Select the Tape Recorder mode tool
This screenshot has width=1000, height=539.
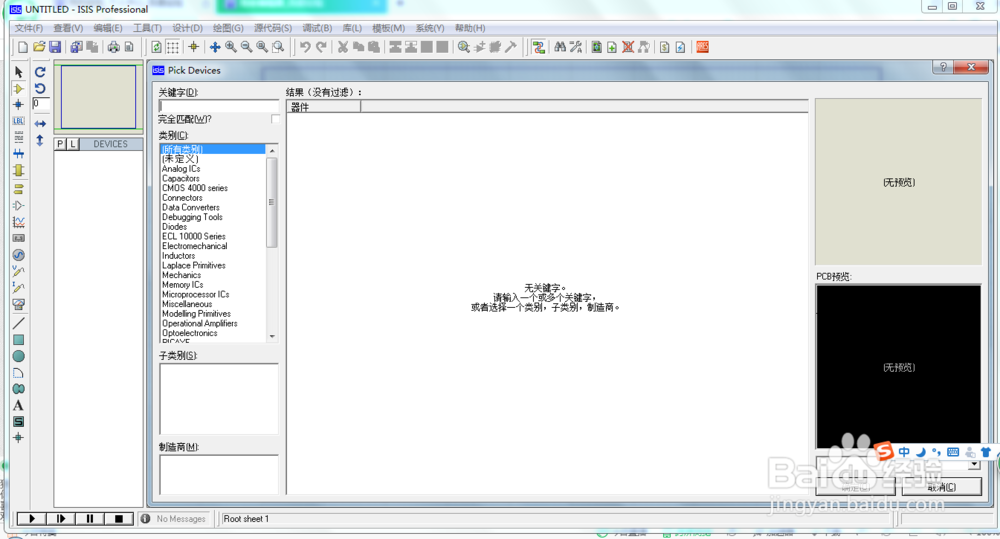pyautogui.click(x=18, y=238)
